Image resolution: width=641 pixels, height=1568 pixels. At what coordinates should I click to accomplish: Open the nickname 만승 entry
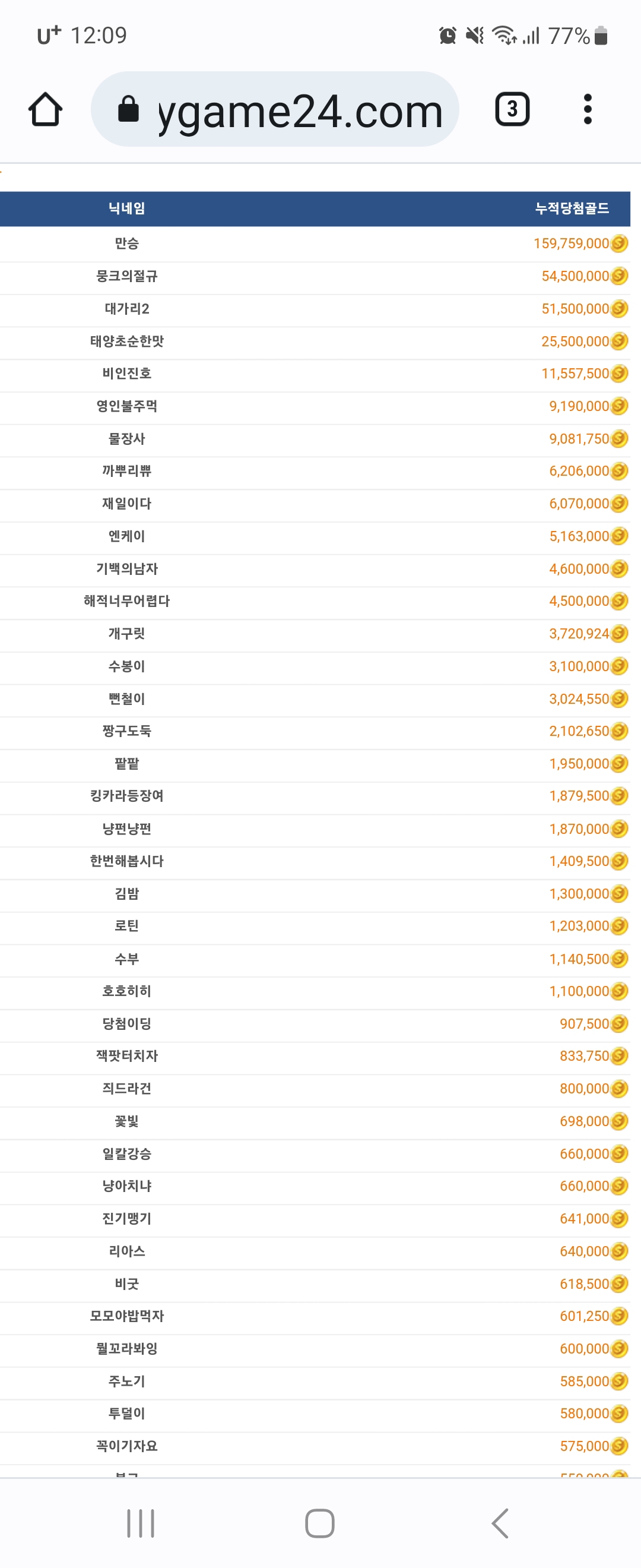(126, 244)
